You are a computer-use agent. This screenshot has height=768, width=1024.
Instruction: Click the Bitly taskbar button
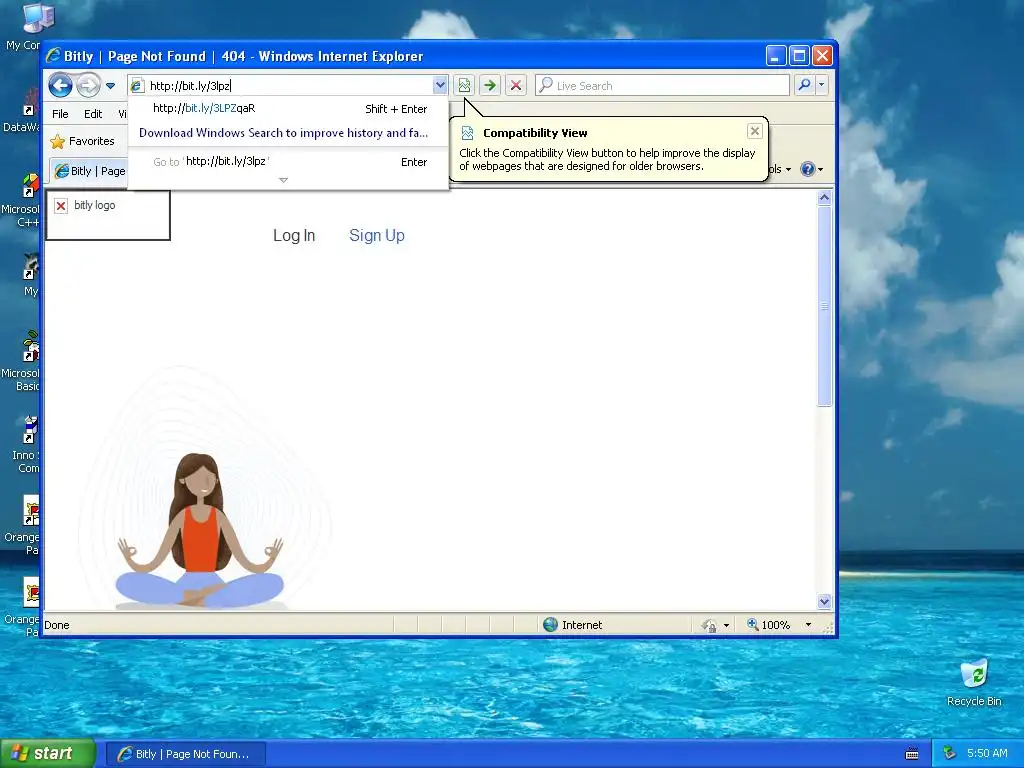pyautogui.click(x=186, y=754)
